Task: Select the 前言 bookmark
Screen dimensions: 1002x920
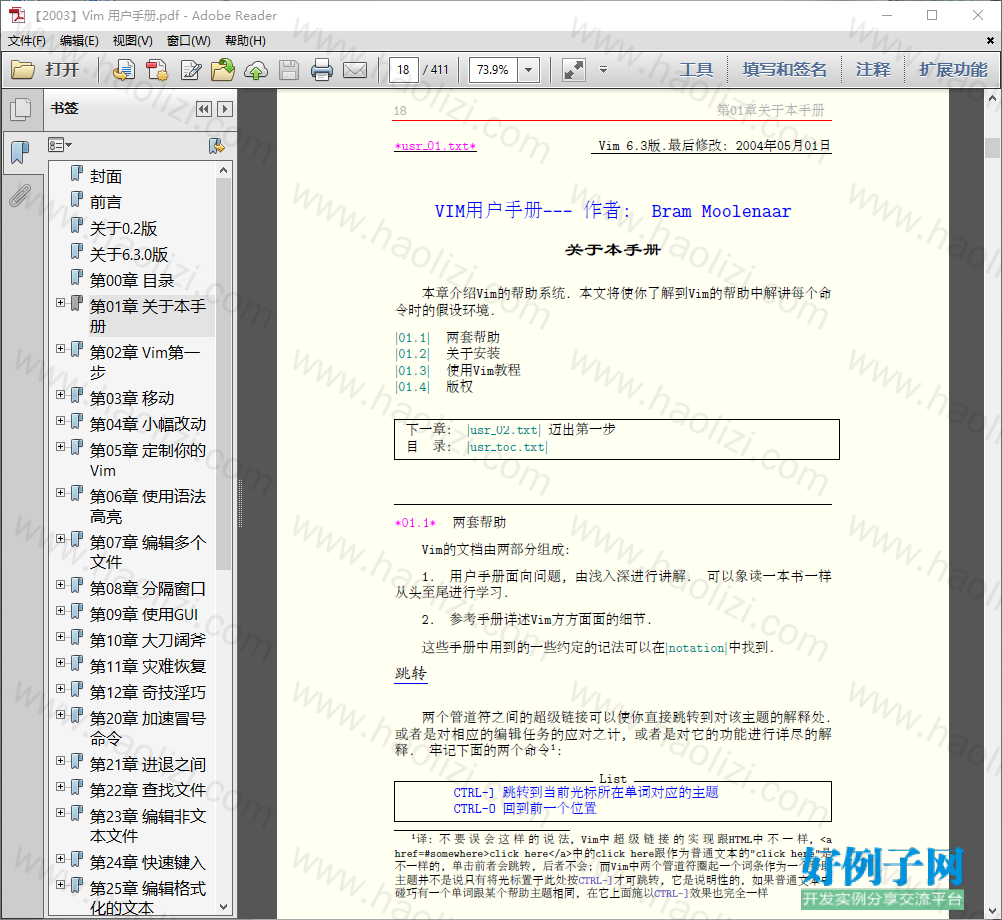Action: click(x=105, y=203)
